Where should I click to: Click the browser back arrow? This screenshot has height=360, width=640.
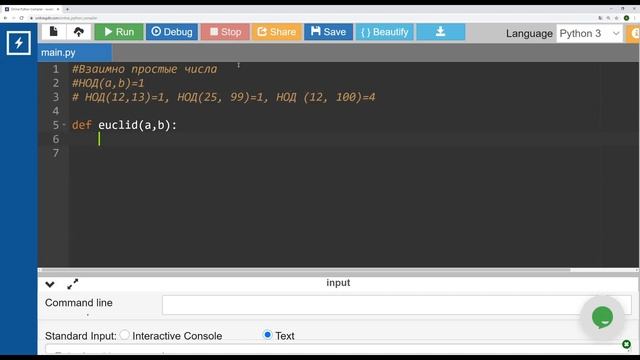pos(5,18)
